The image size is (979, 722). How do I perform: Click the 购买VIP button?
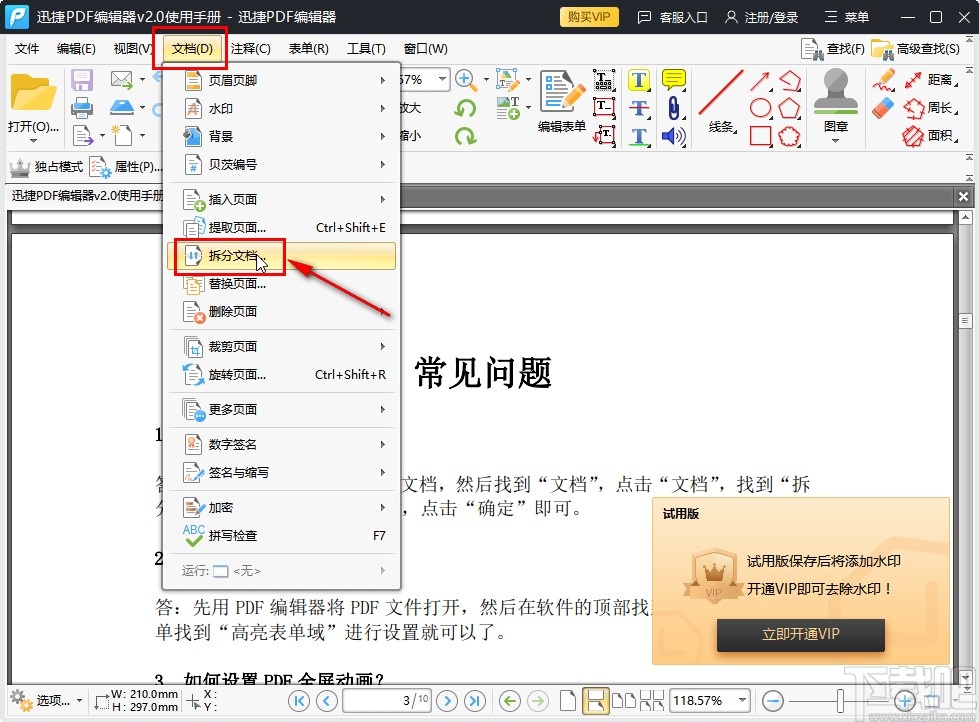click(589, 17)
